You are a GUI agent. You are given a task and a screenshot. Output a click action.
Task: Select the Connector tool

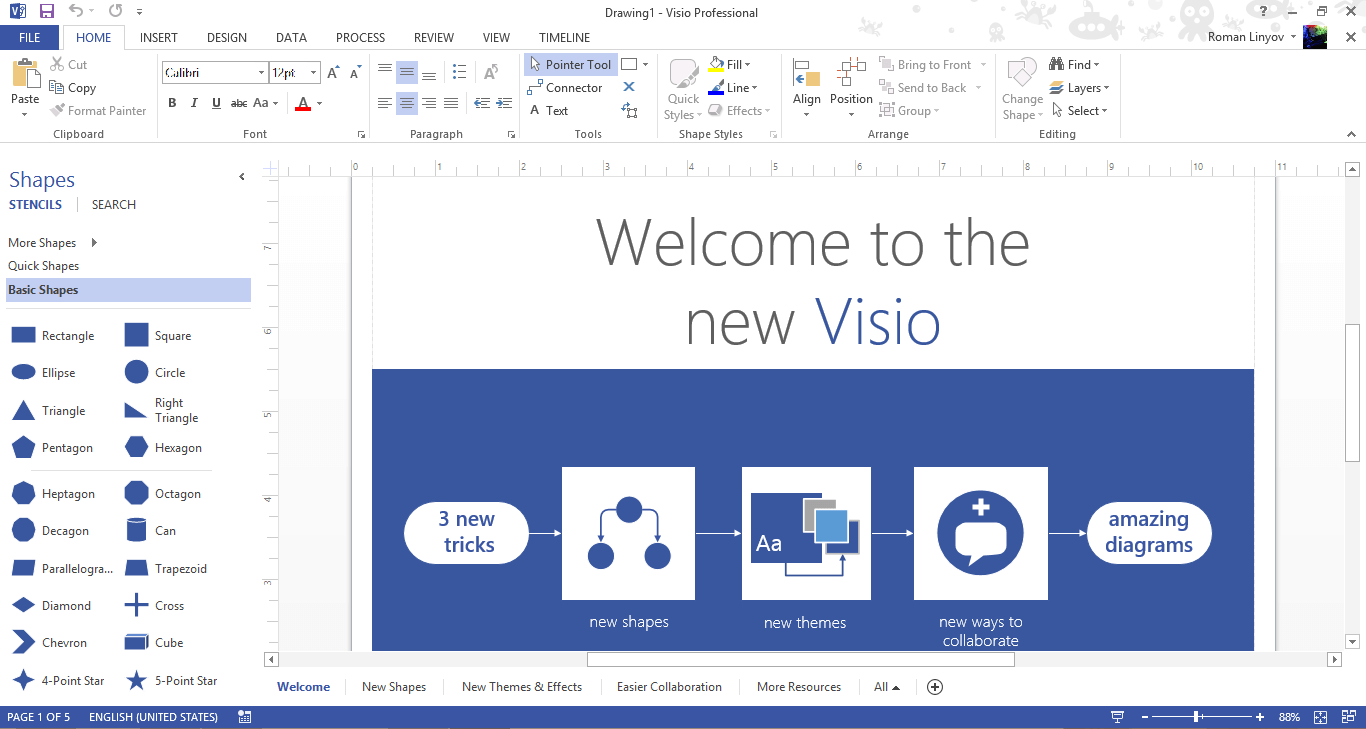(565, 88)
